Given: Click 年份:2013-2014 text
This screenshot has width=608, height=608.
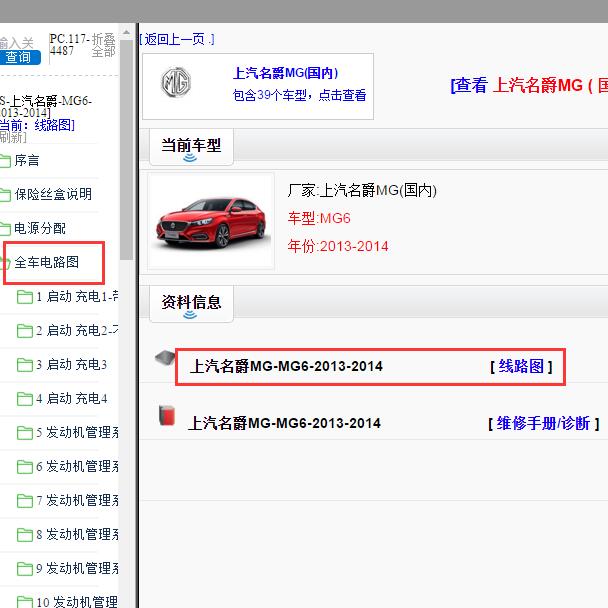Looking at the screenshot, I should pyautogui.click(x=338, y=246).
